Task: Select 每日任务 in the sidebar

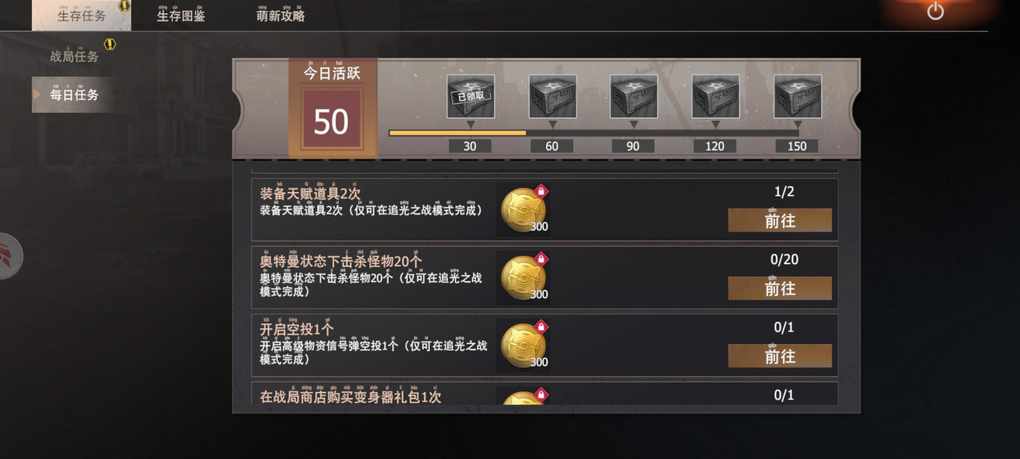Action: pyautogui.click(x=74, y=95)
